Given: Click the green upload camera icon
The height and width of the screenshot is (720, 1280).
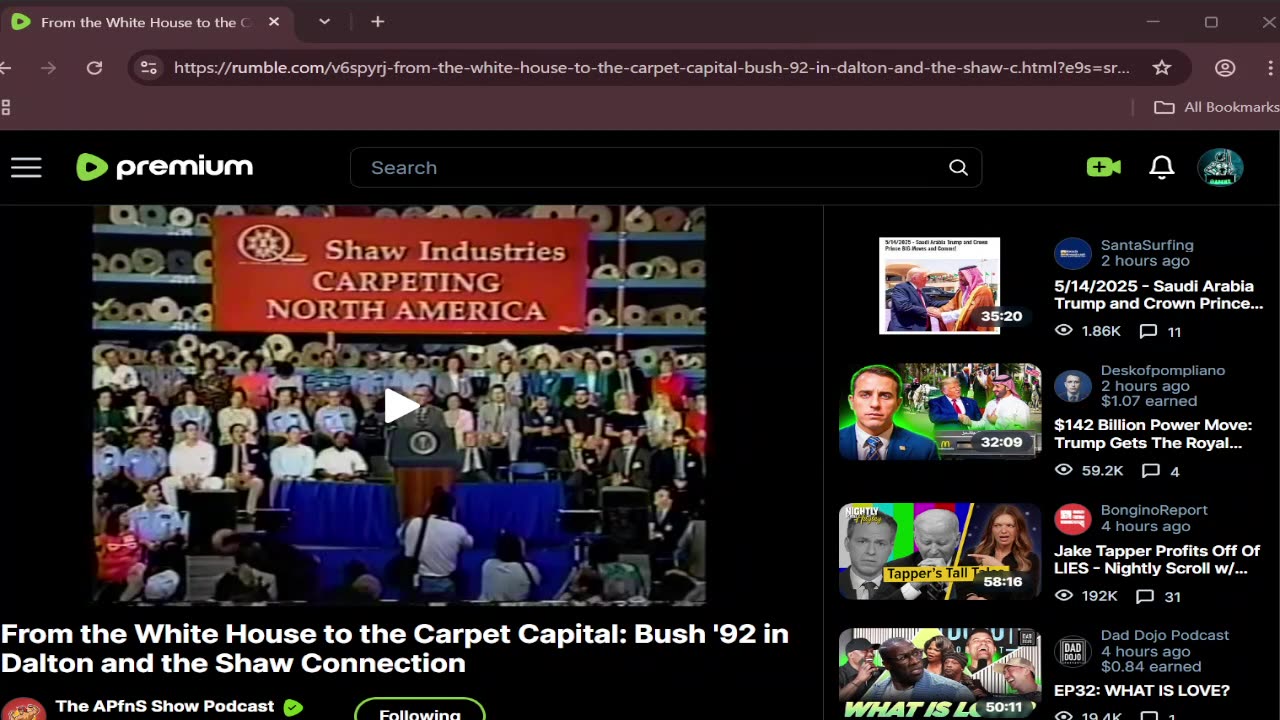Looking at the screenshot, I should point(1104,168).
